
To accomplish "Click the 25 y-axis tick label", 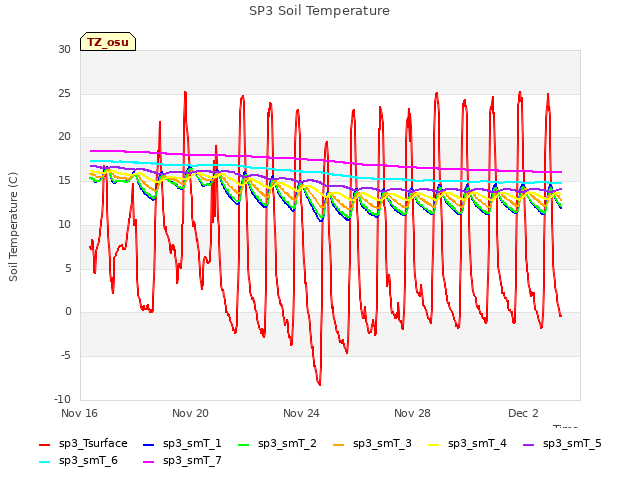I will [64, 93].
